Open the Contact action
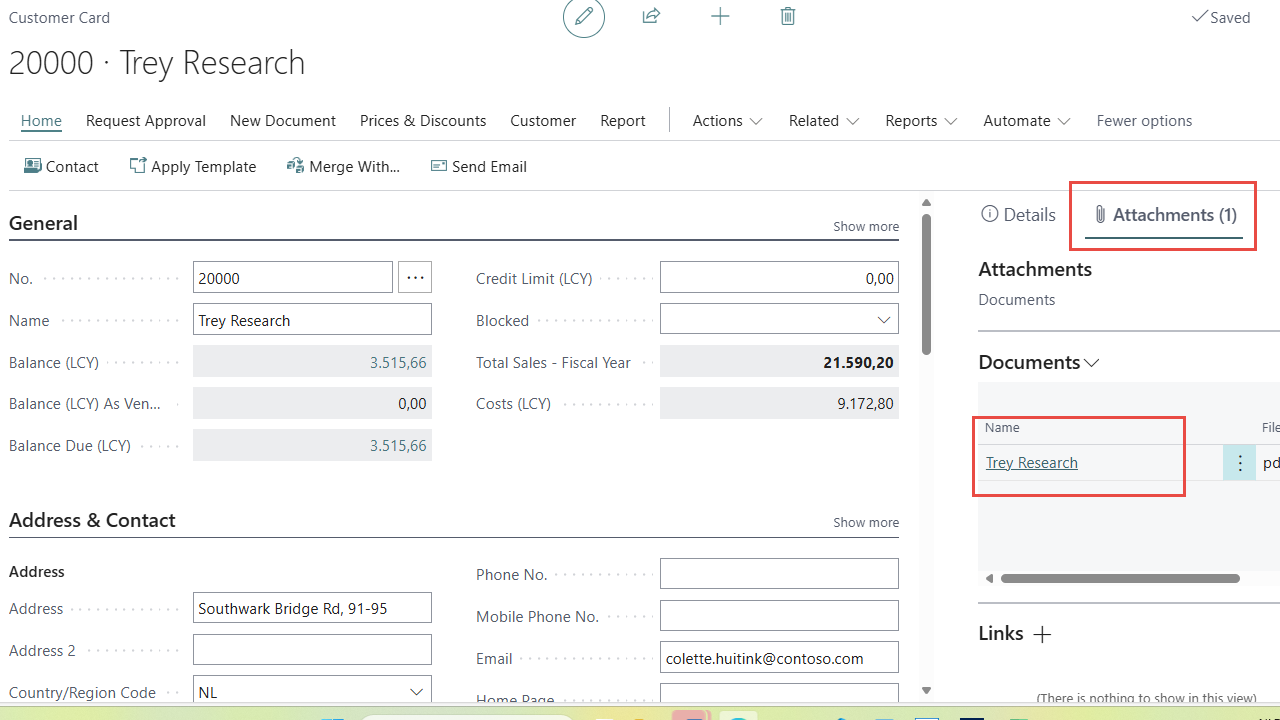Screen dimensions: 1280x720 point(61,166)
